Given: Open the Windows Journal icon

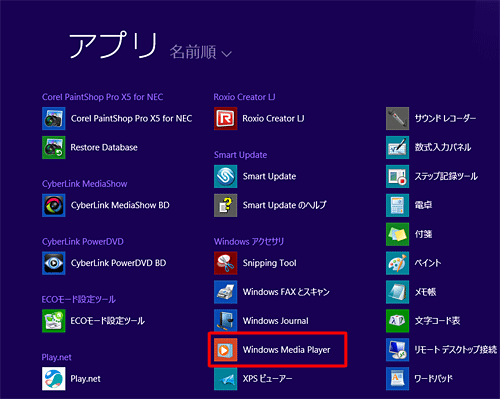Looking at the screenshot, I should 226,320.
